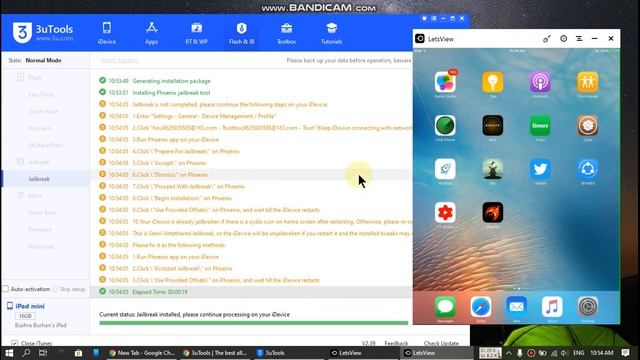This screenshot has height=360, width=640.
Task: Tap Mail in the iPad dock
Action: pyautogui.click(x=516, y=307)
